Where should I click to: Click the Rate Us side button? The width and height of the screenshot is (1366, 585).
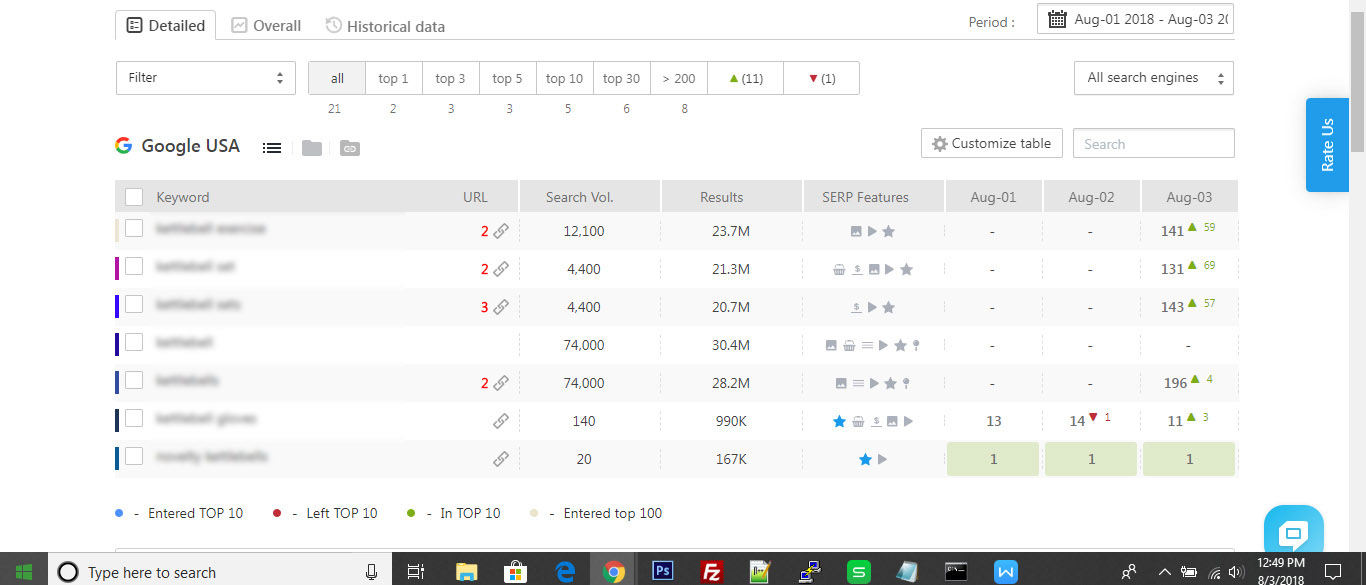coord(1327,144)
